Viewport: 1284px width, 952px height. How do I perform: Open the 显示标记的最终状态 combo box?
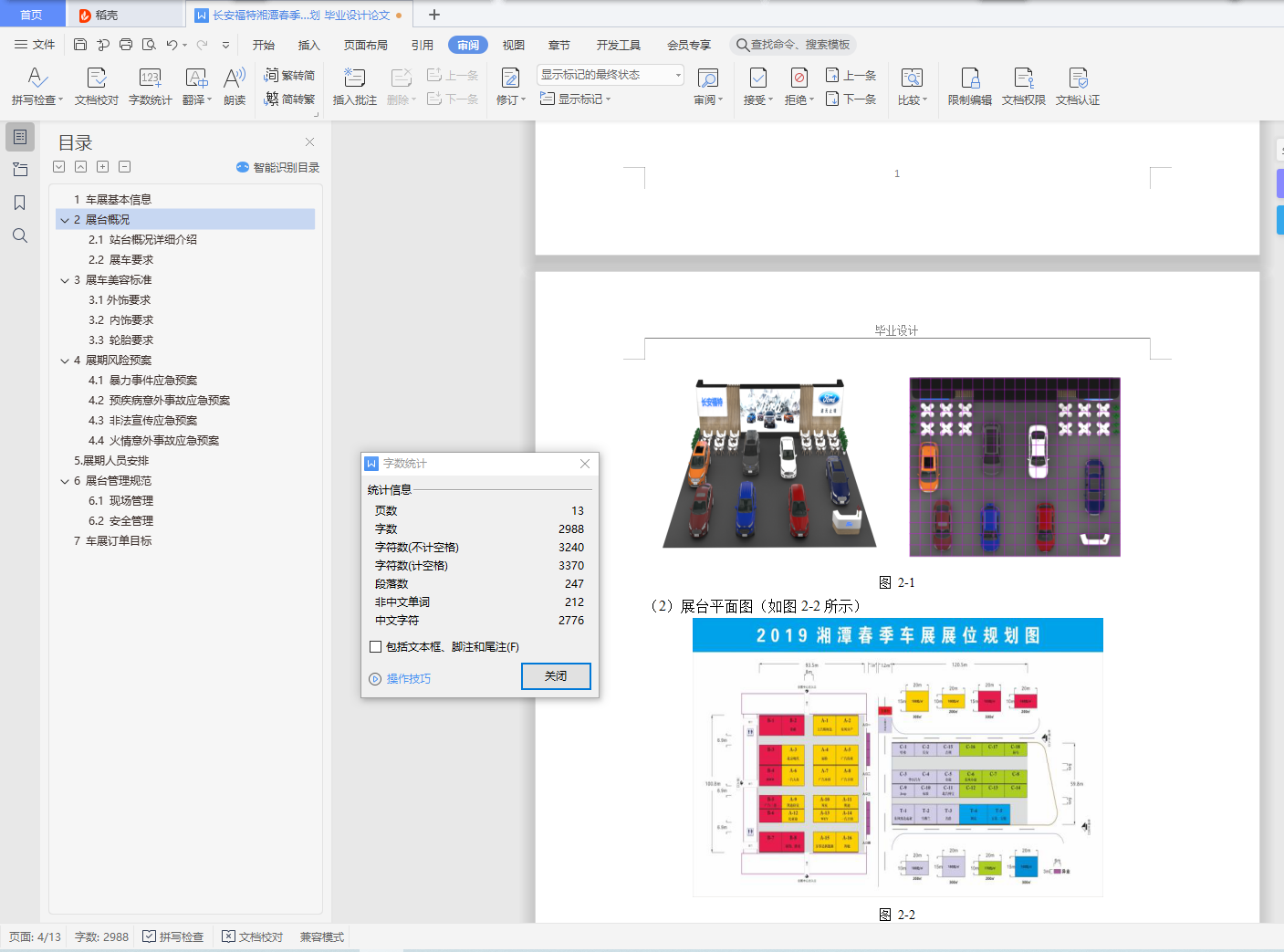[x=611, y=75]
